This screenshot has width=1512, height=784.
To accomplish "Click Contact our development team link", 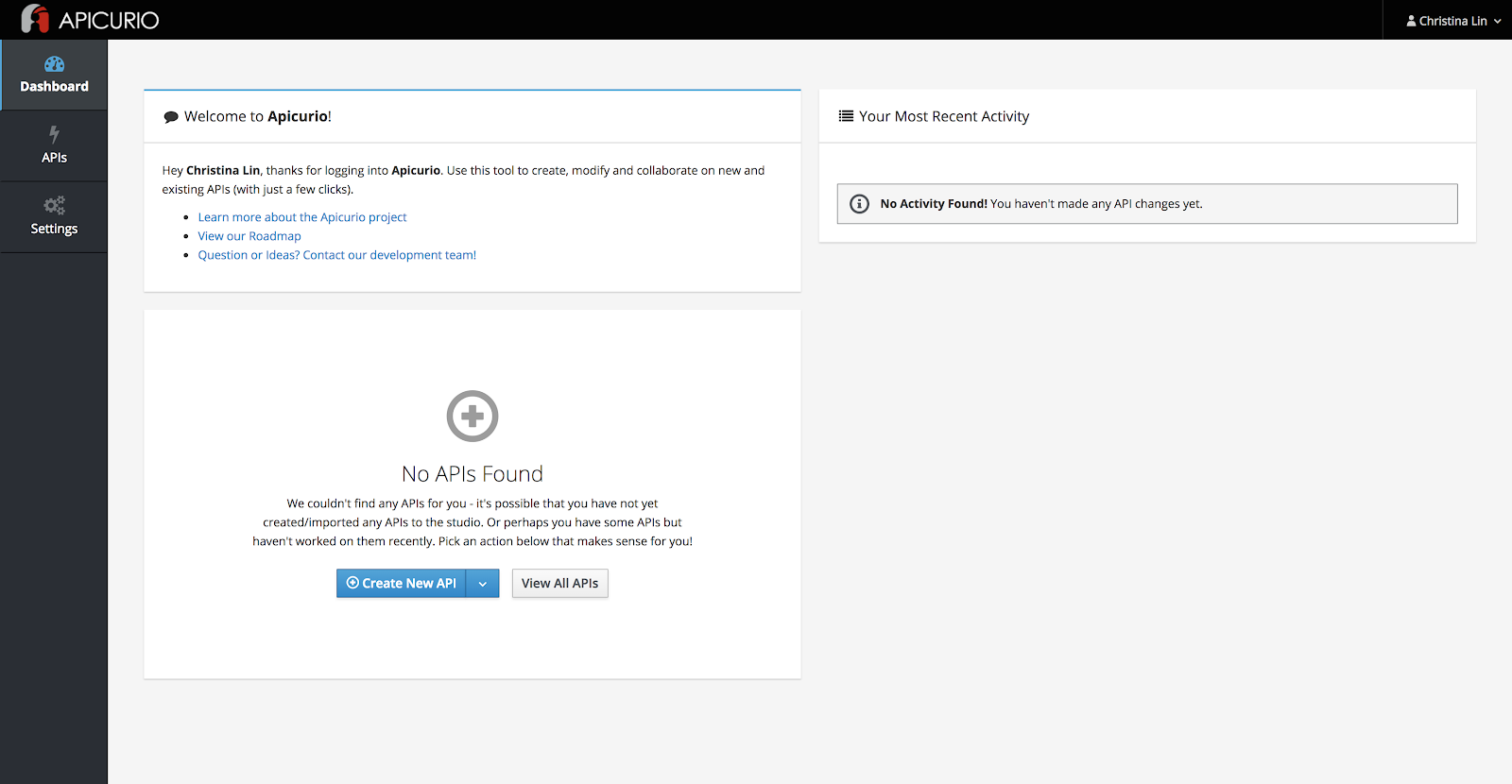I will (x=337, y=255).
